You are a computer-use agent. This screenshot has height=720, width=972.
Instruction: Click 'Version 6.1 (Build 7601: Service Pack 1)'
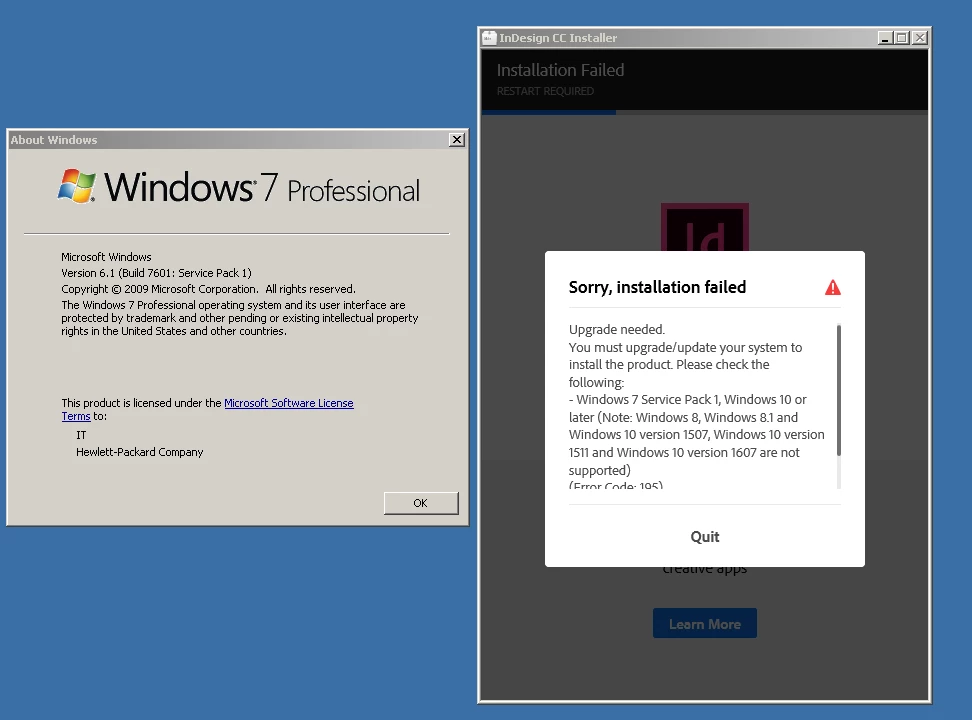(x=156, y=273)
